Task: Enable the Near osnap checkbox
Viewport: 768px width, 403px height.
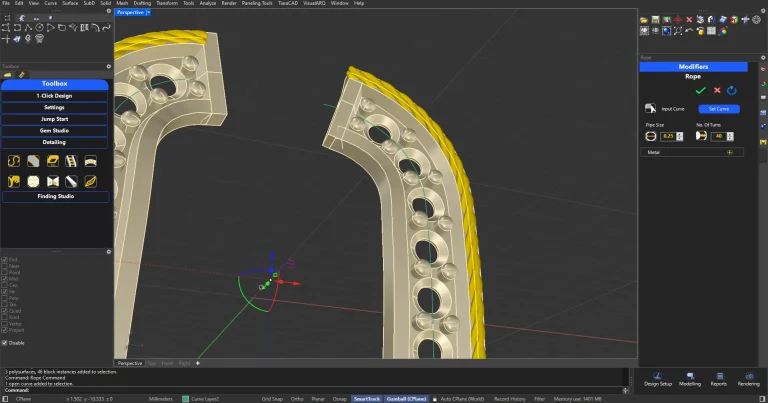Action: [x=5, y=266]
